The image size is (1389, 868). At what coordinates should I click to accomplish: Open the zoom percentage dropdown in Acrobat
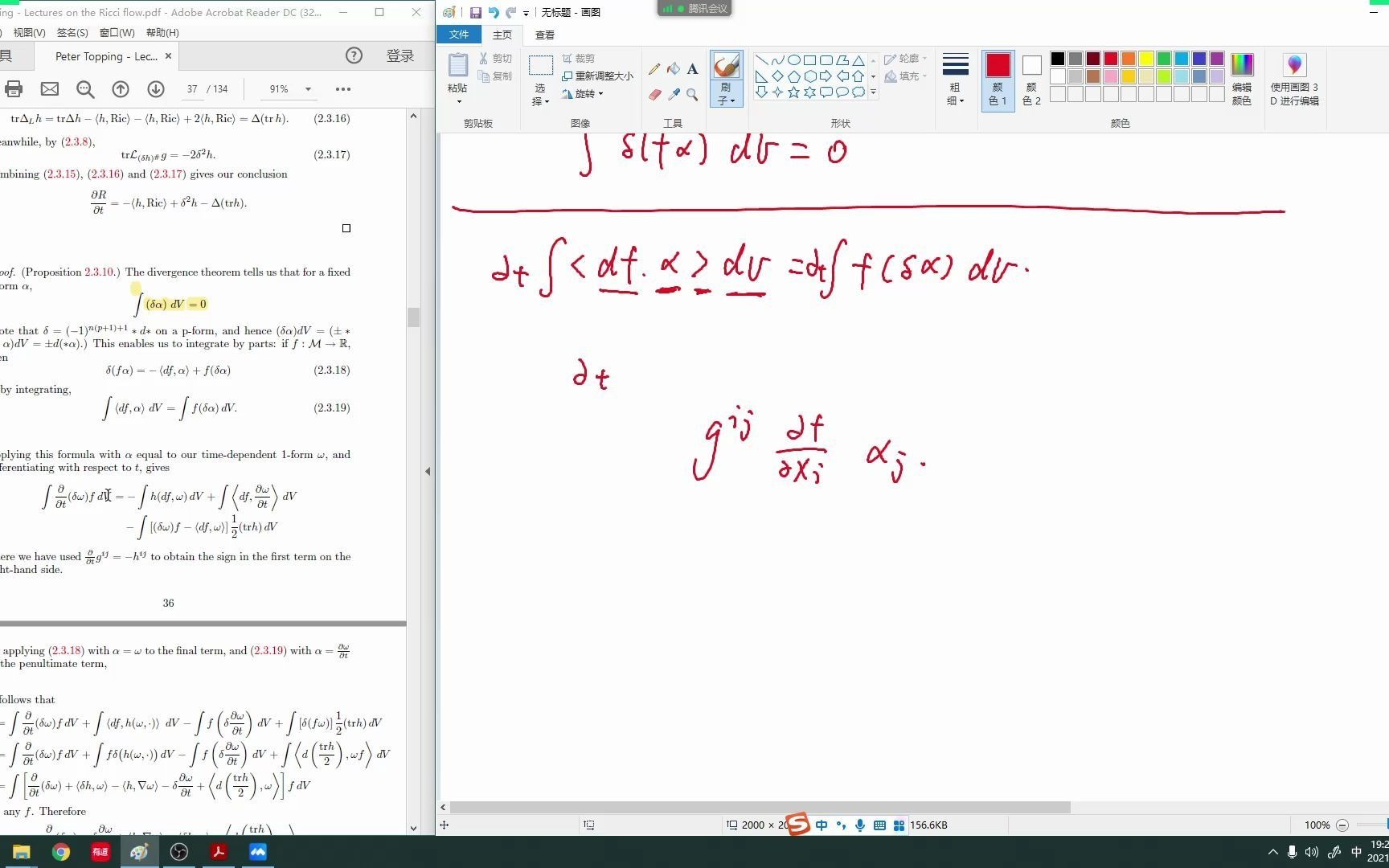[304, 89]
